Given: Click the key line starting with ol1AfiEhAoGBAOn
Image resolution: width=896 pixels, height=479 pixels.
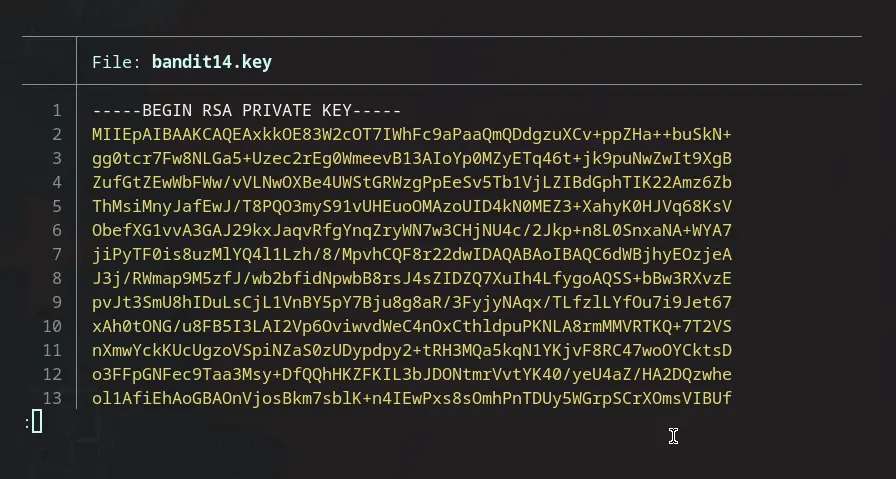Looking at the screenshot, I should tap(411, 399).
